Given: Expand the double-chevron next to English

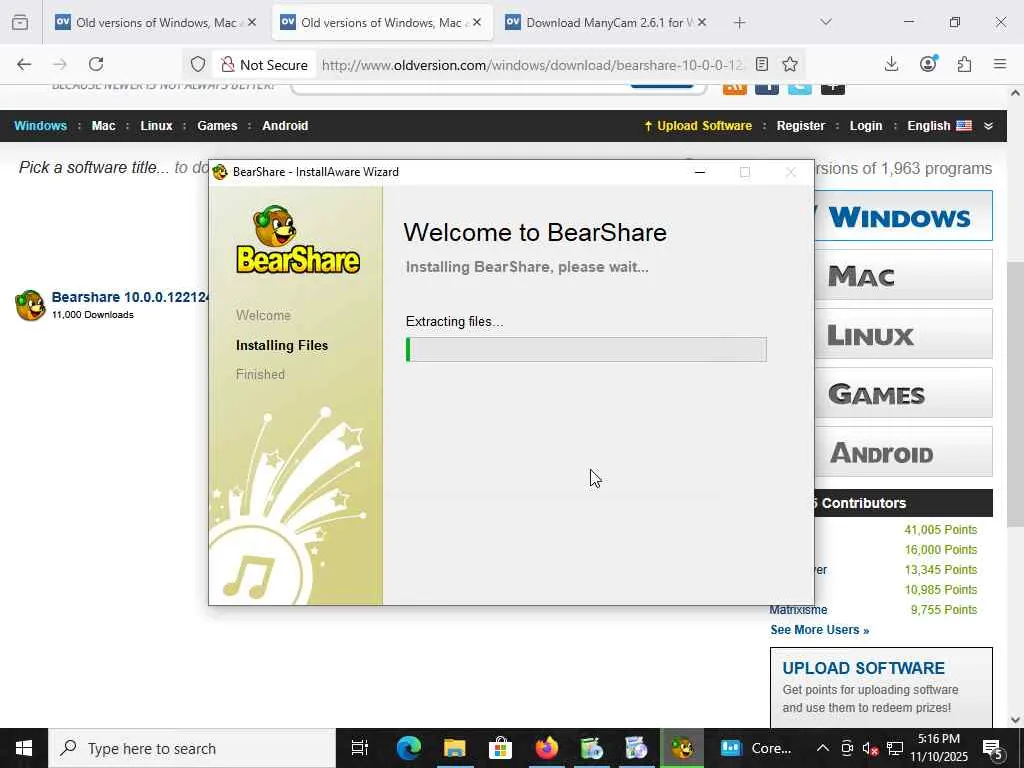Looking at the screenshot, I should tap(989, 126).
